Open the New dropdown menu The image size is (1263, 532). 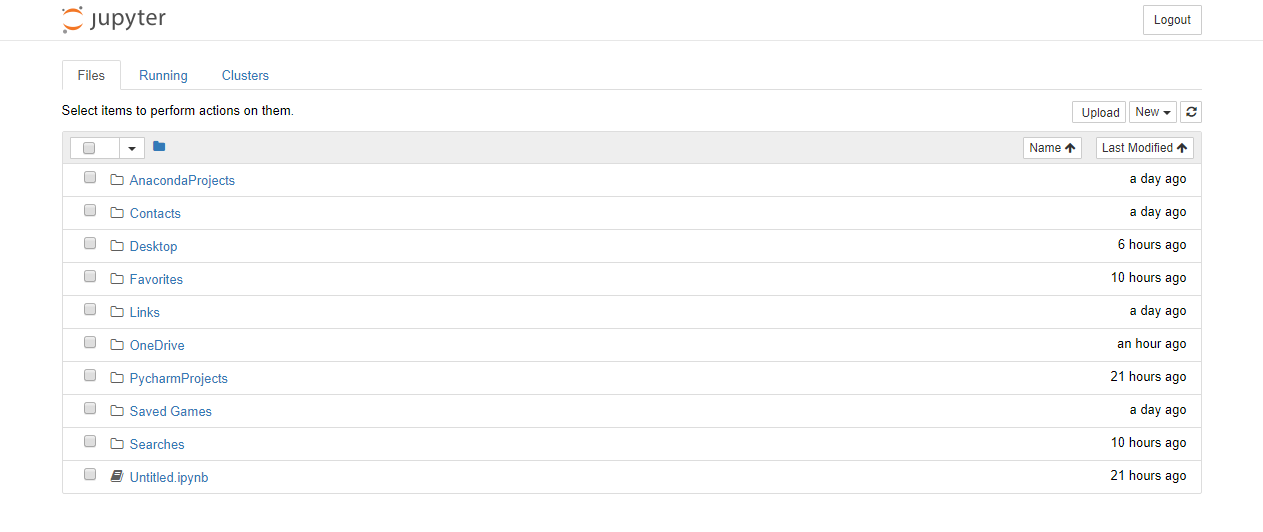1152,112
